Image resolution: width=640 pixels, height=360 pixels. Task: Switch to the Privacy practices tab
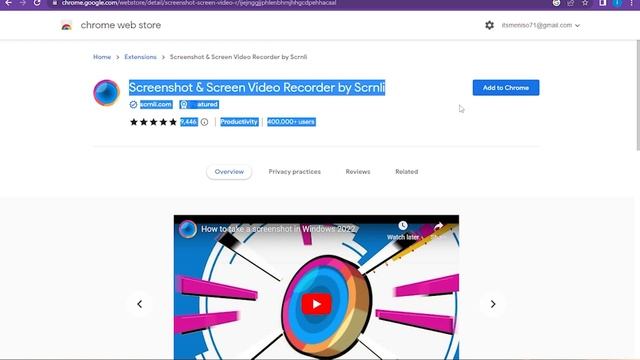pyautogui.click(x=295, y=172)
